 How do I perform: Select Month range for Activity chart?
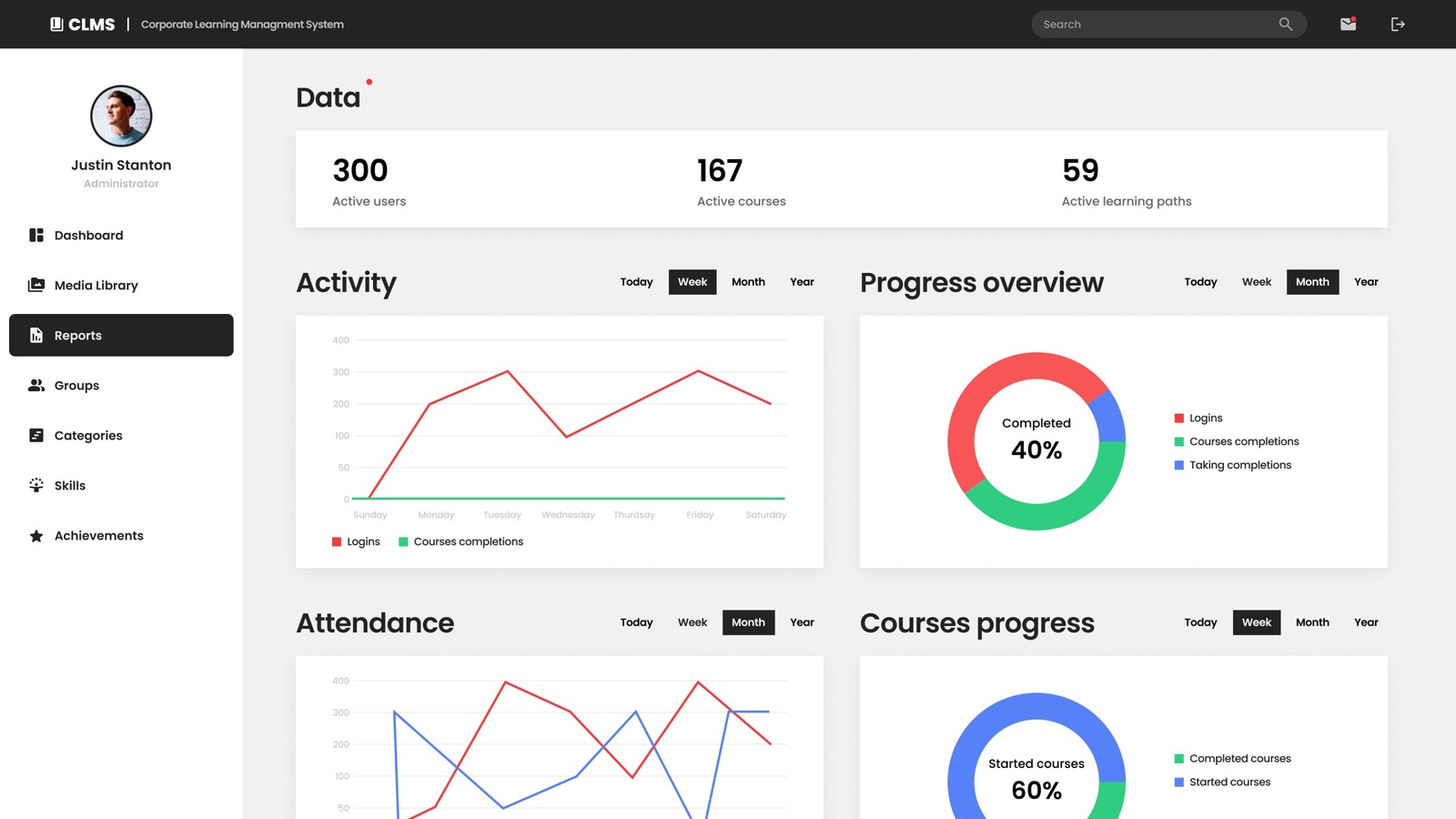[748, 282]
